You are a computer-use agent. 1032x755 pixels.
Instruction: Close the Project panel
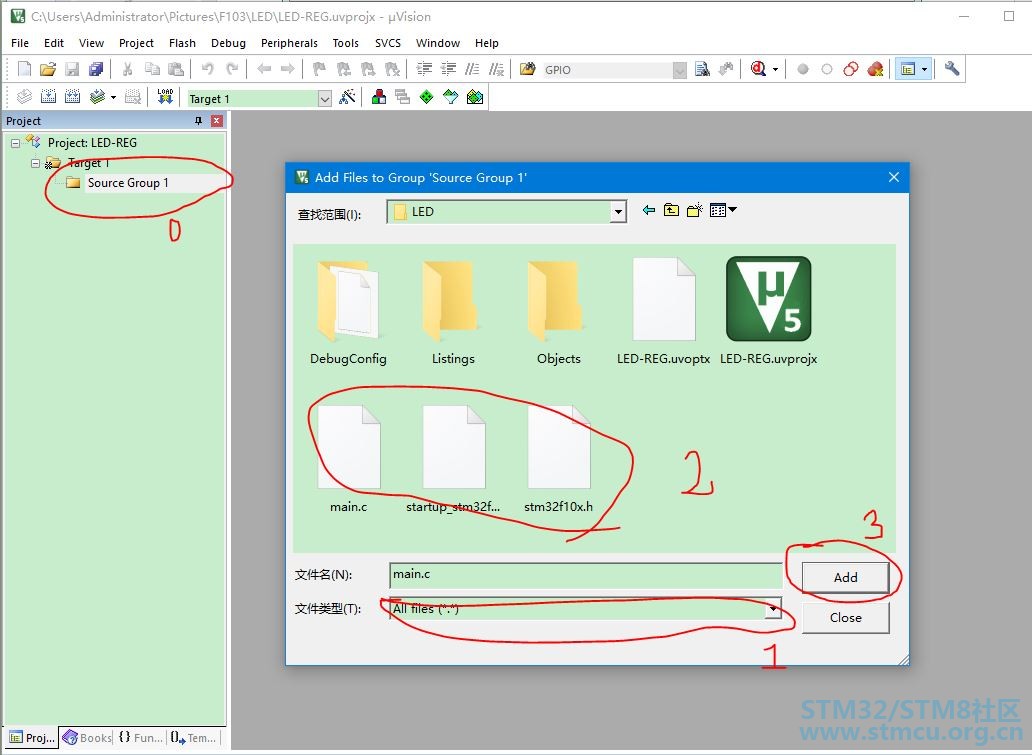[x=217, y=120]
